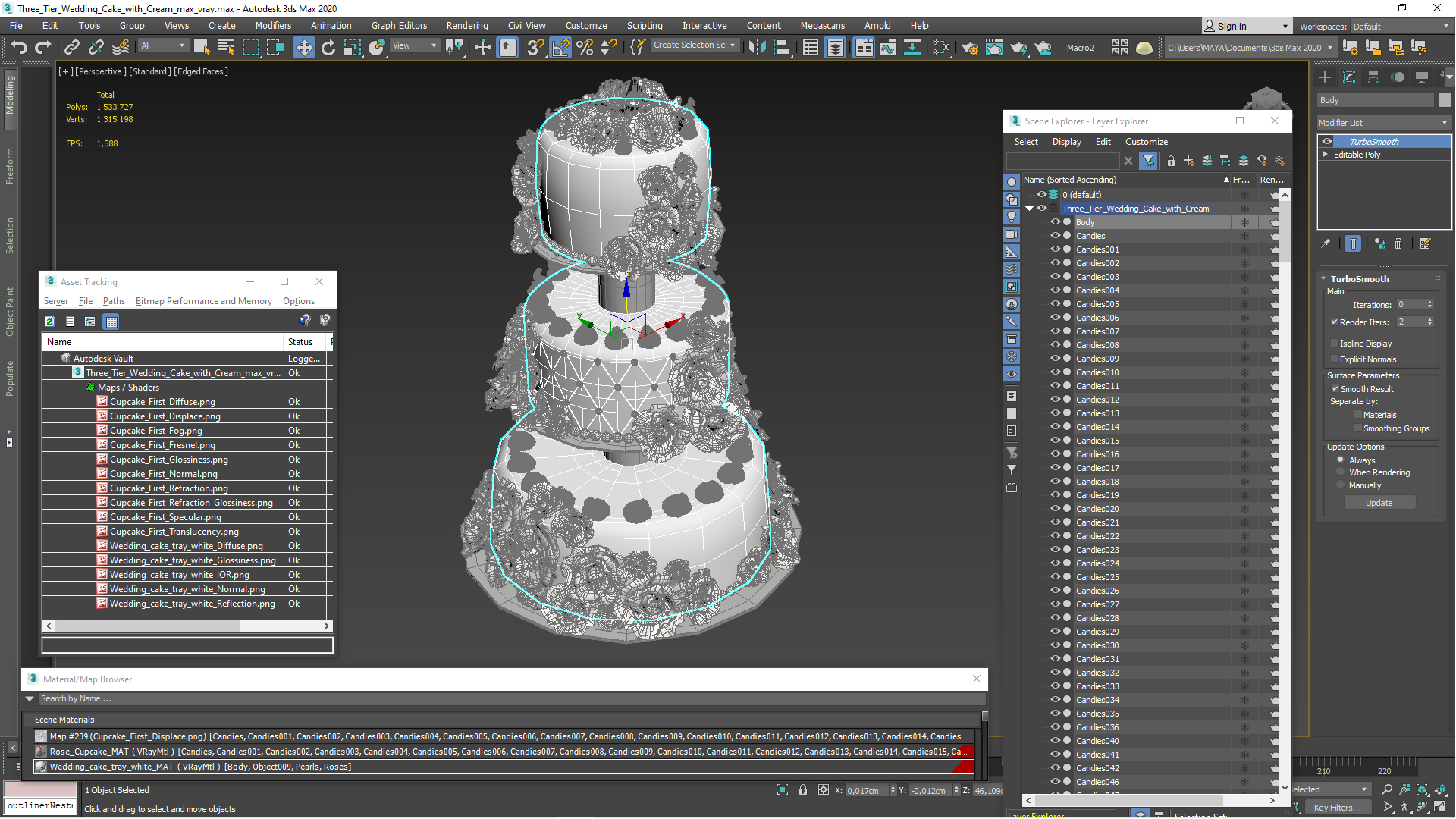This screenshot has height=819, width=1456.
Task: Select the When Rendering radio button
Action: (x=1341, y=472)
